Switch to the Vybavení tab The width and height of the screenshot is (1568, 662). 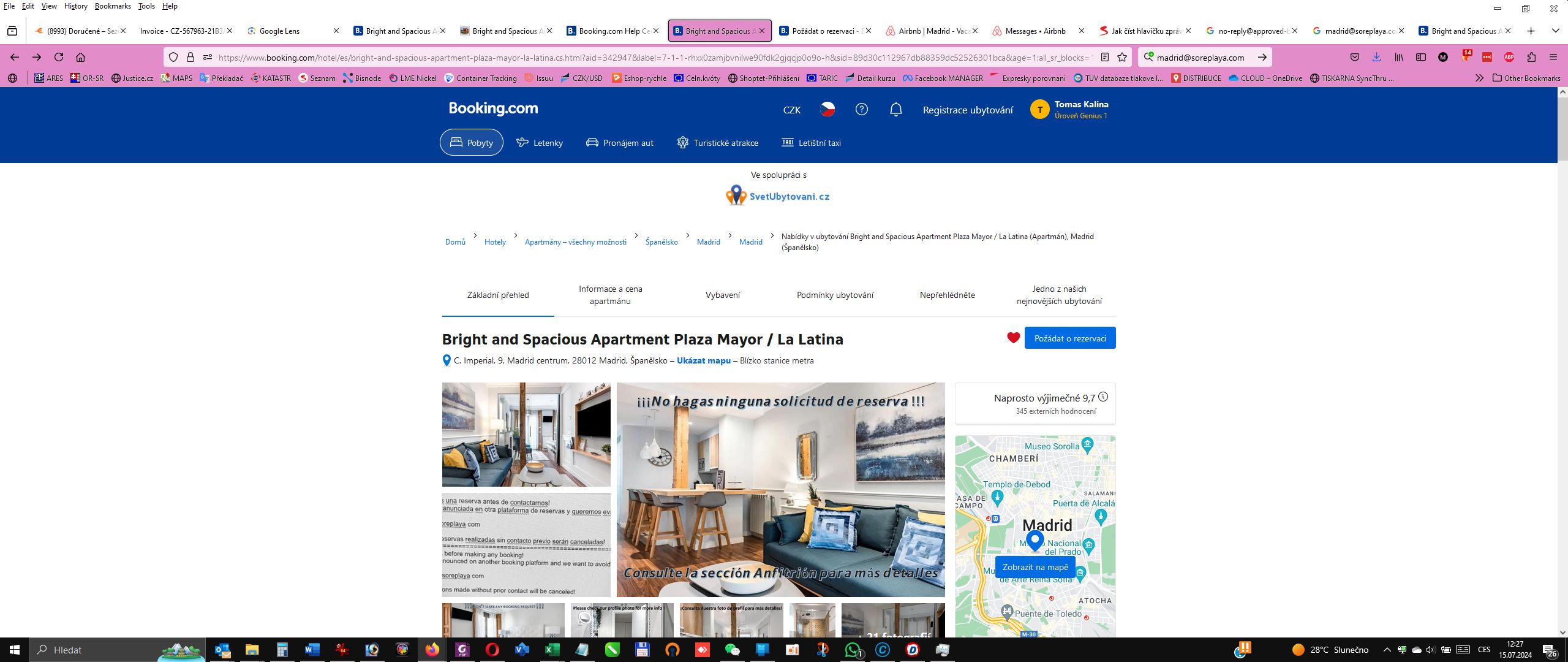click(x=722, y=295)
